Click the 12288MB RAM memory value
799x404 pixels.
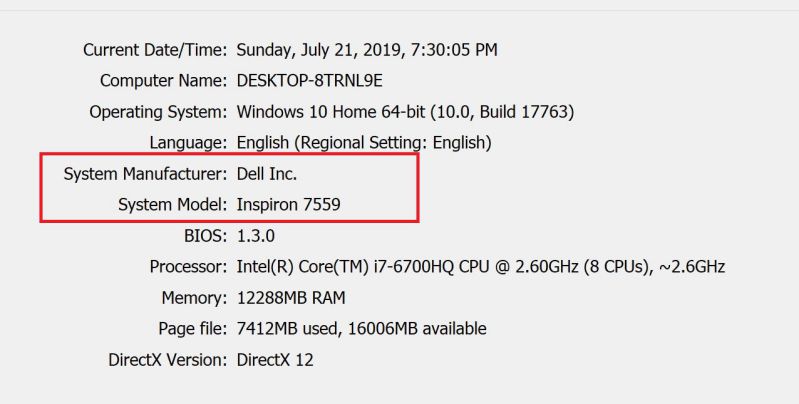pyautogui.click(x=291, y=298)
